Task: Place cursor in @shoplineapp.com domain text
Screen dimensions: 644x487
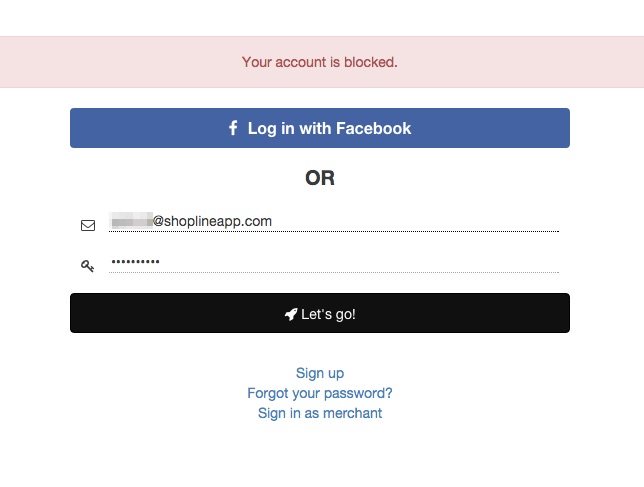Action: tap(212, 221)
